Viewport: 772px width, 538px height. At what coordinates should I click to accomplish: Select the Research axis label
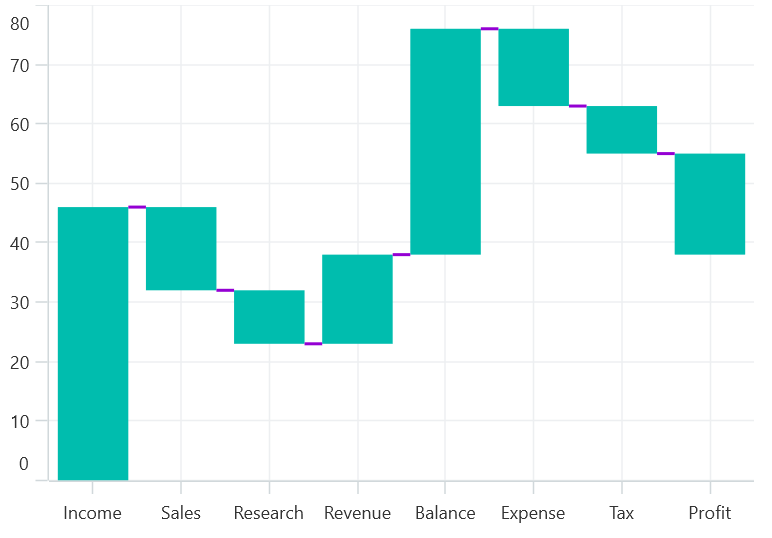point(269,513)
